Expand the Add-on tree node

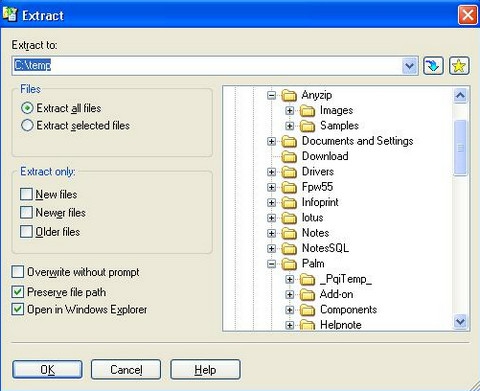290,295
